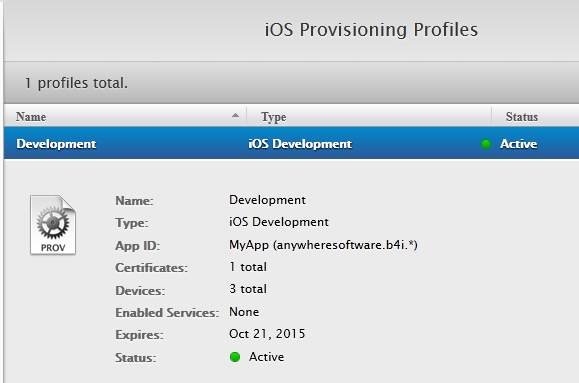Image resolution: width=579 pixels, height=383 pixels.
Task: Click the 'Status:' label in details
Action: click(x=136, y=358)
